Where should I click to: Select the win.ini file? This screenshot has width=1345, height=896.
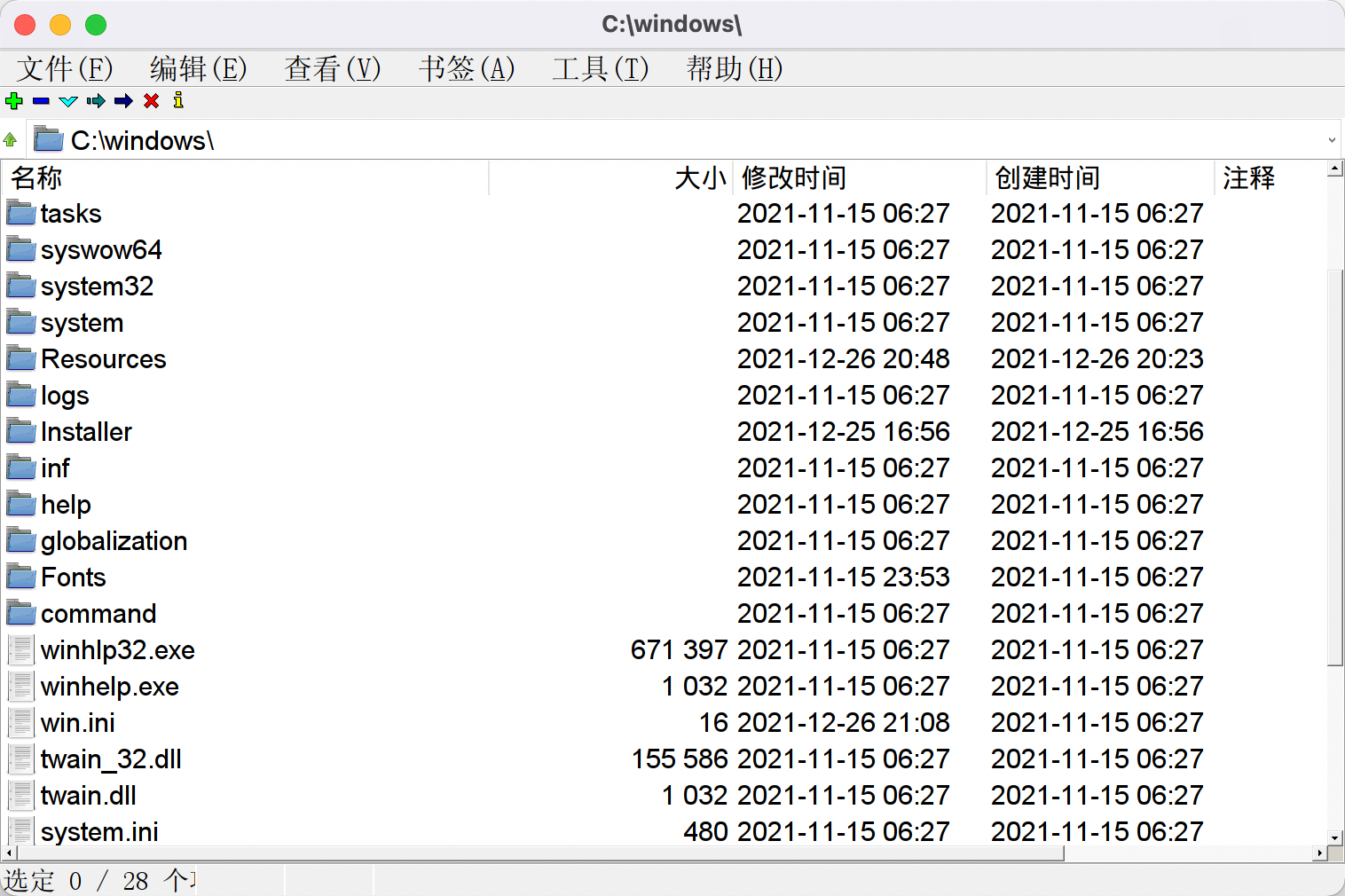pos(78,722)
